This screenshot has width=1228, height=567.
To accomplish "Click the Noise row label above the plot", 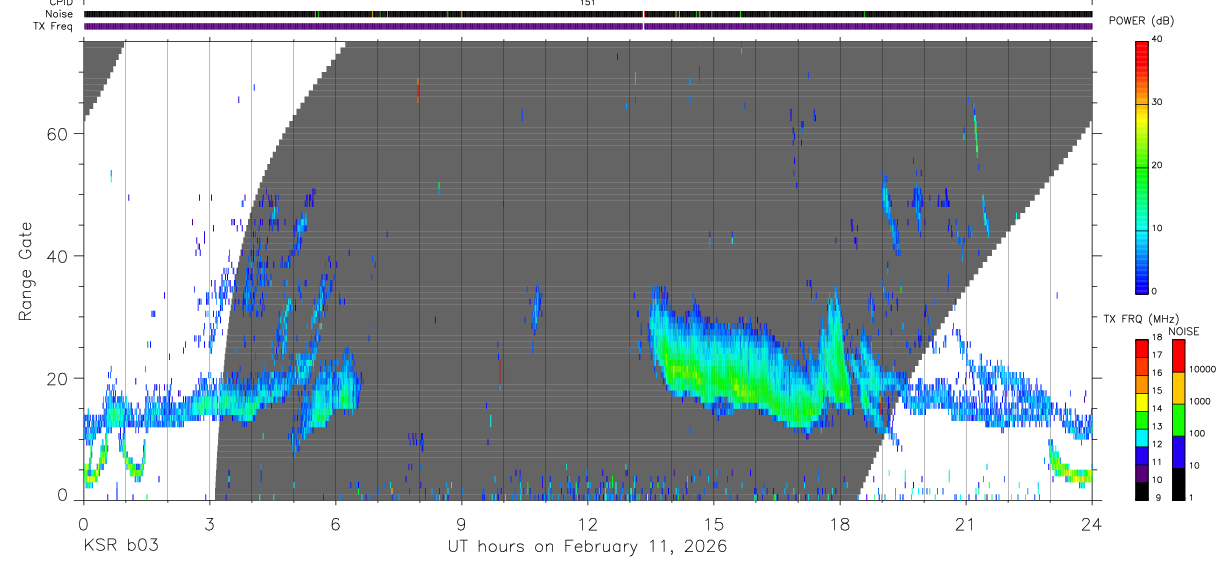I will [60, 14].
